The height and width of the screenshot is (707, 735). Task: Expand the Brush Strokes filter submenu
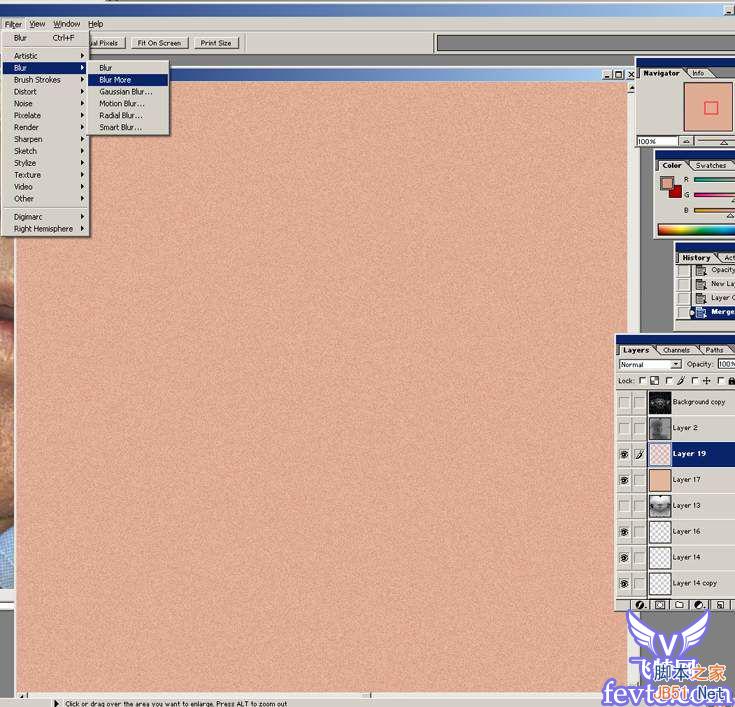tap(45, 80)
